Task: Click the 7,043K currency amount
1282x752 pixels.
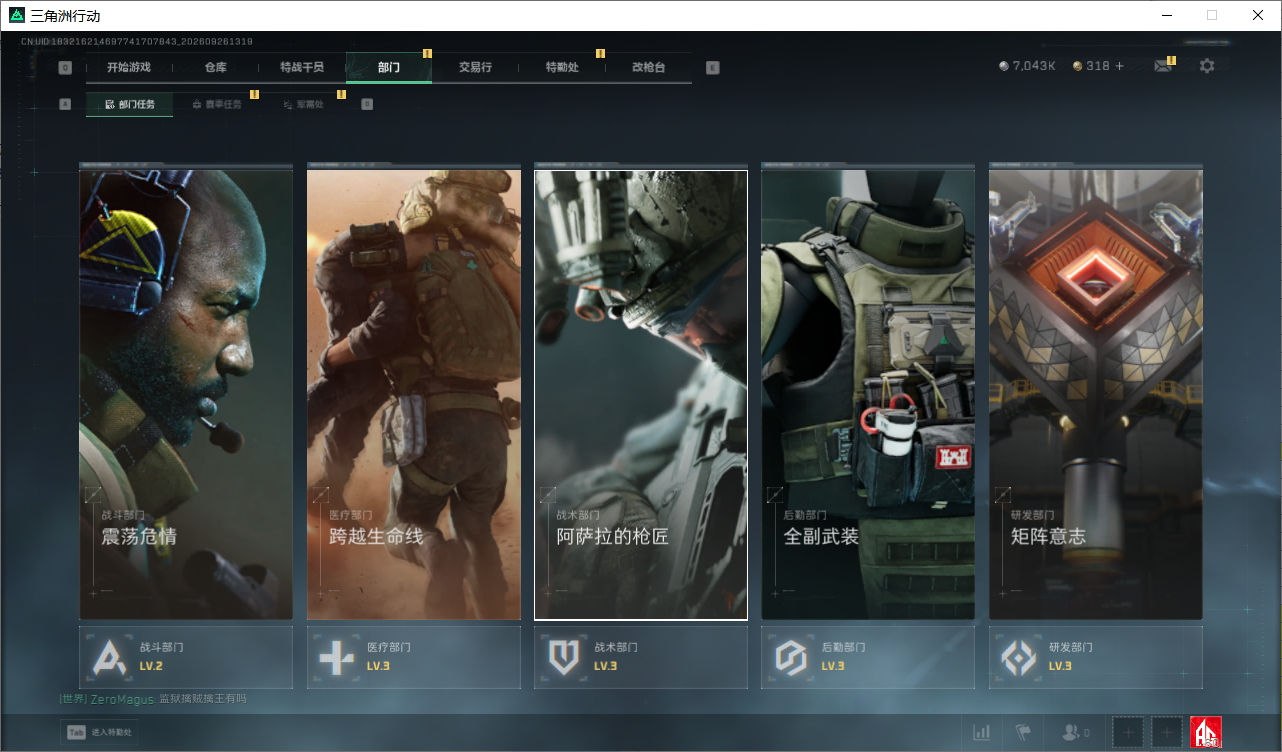Action: coord(1034,66)
